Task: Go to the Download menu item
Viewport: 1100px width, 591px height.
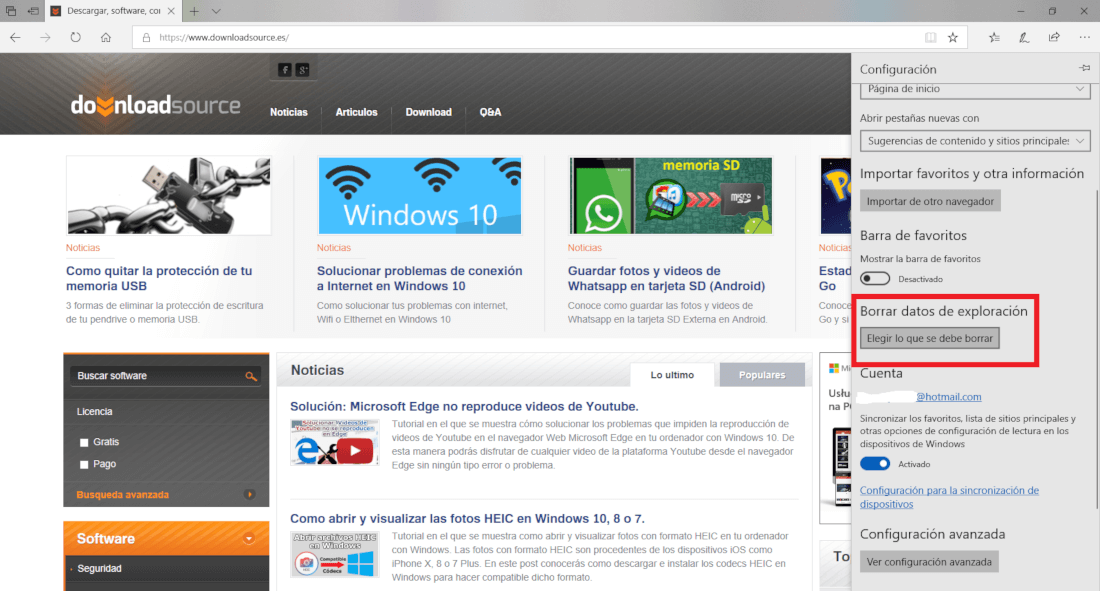Action: [429, 112]
